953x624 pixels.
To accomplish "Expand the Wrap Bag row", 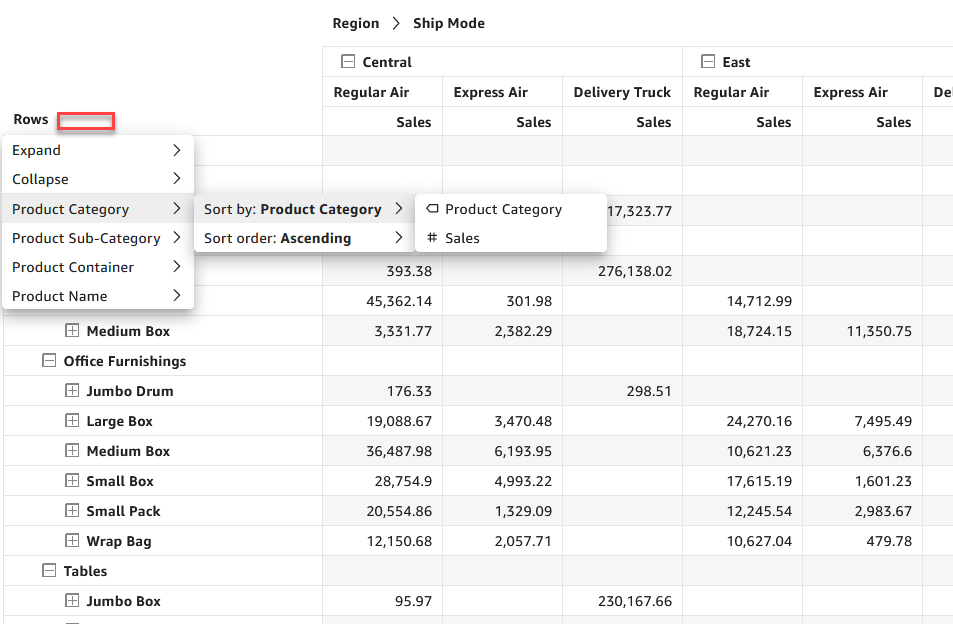I will (72, 541).
